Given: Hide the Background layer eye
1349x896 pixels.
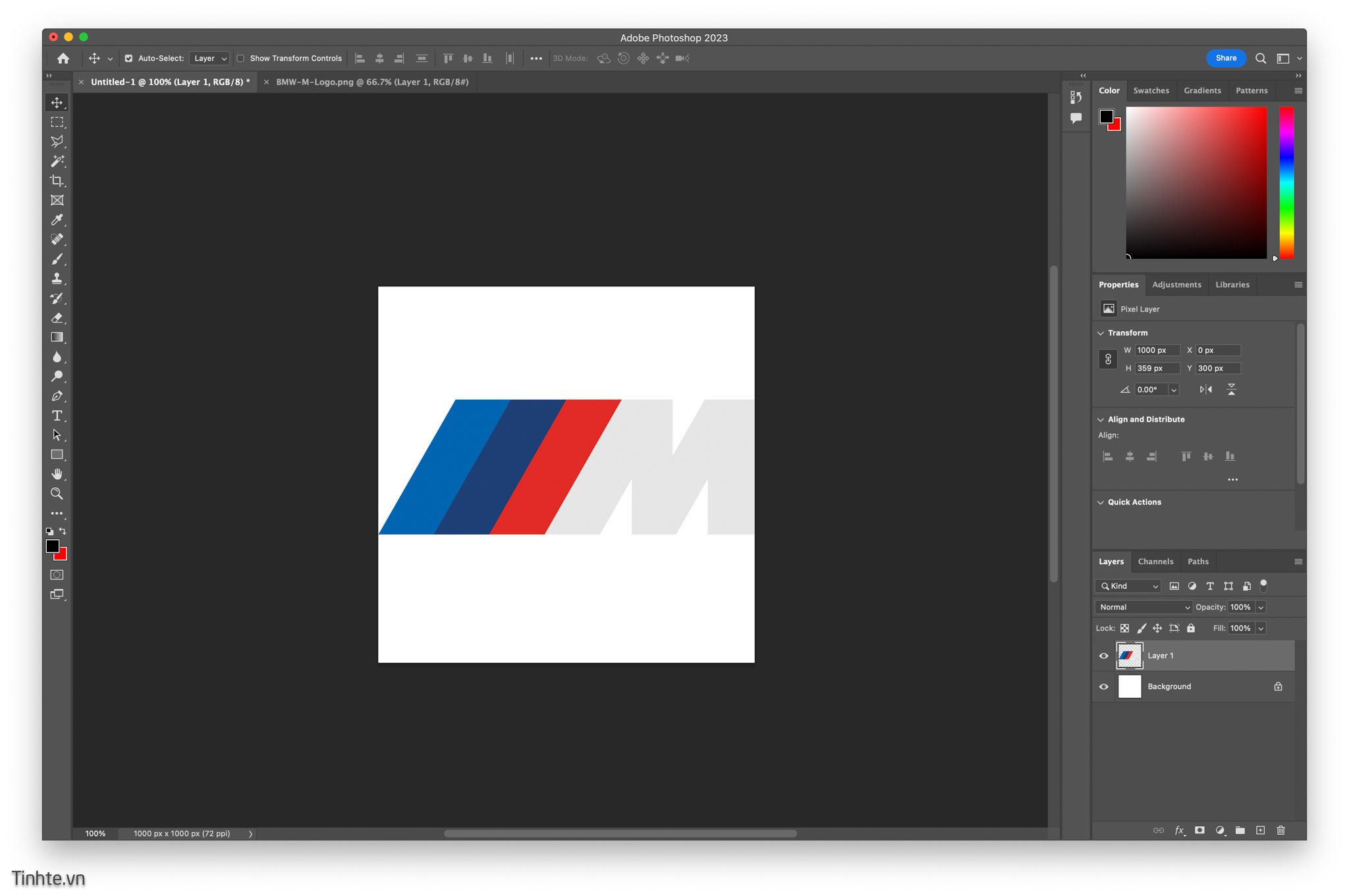Looking at the screenshot, I should tap(1104, 687).
